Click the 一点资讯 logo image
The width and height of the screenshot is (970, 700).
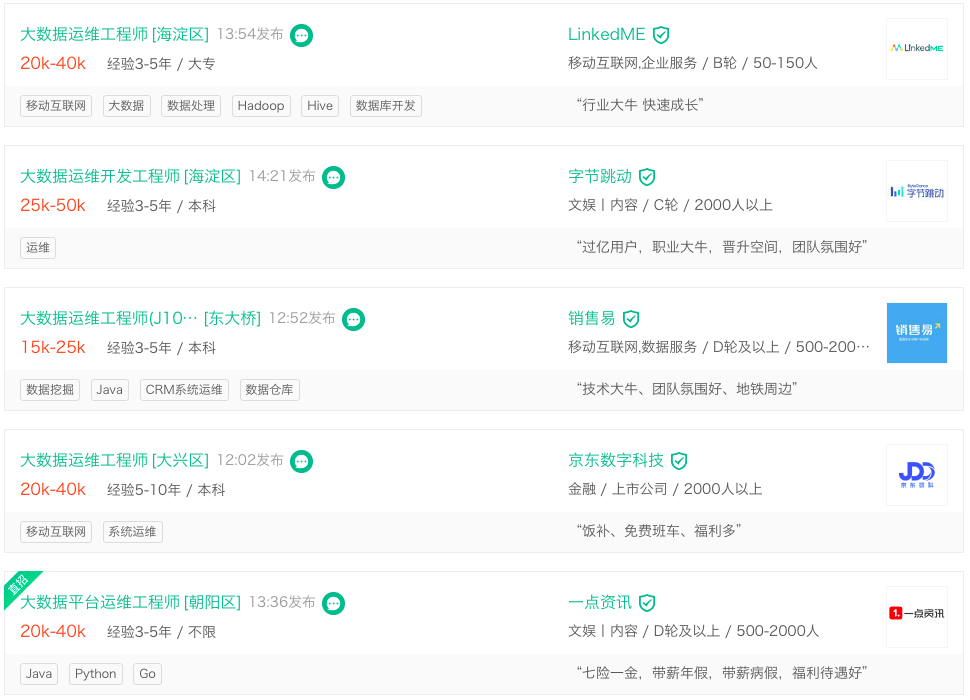pyautogui.click(x=916, y=613)
